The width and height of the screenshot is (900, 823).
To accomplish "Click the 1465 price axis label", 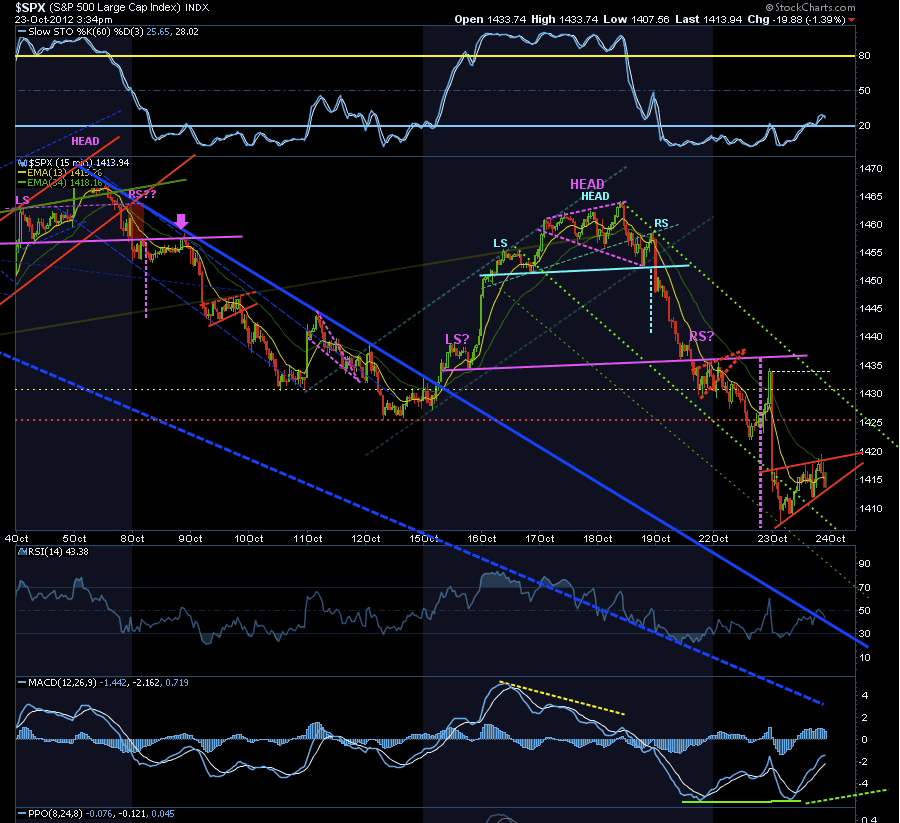I will pyautogui.click(x=871, y=197).
